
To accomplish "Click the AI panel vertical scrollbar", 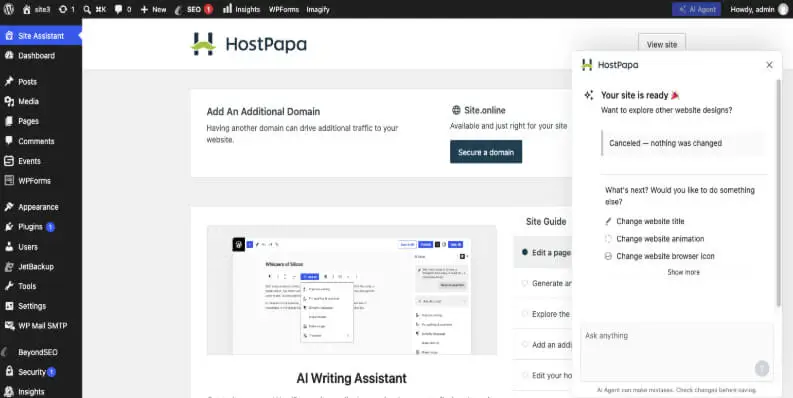I will 778,192.
